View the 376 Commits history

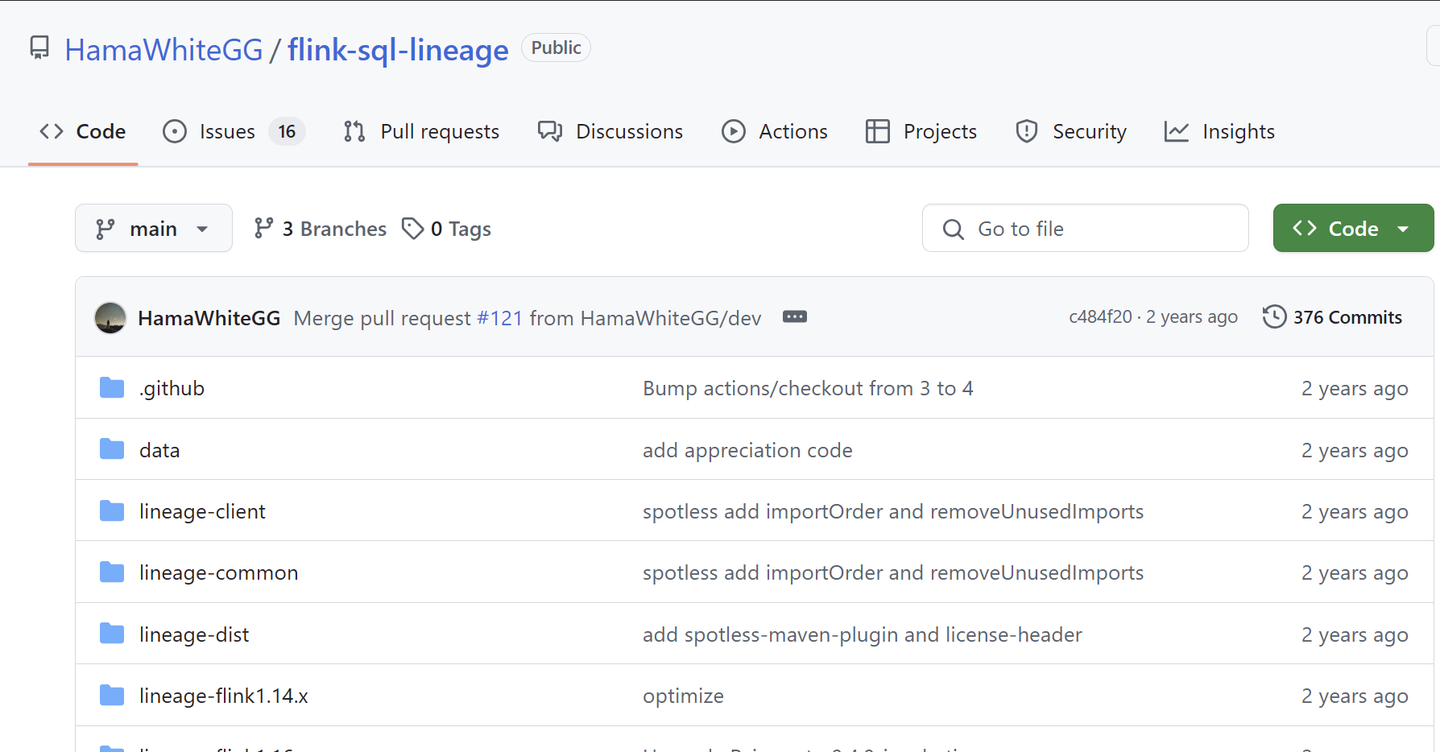(x=1346, y=318)
